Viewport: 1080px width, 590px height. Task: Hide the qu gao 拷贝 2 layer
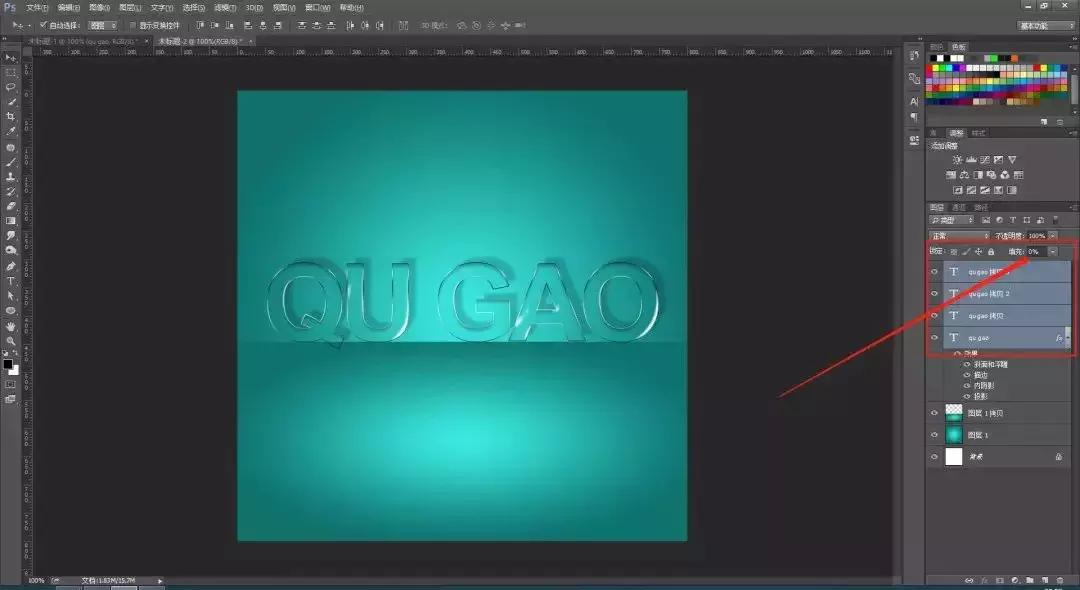pyautogui.click(x=935, y=293)
